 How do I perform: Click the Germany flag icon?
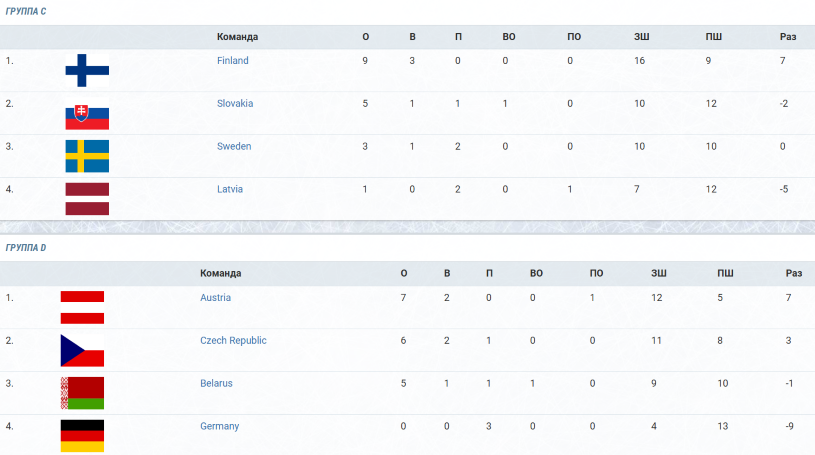(82, 436)
